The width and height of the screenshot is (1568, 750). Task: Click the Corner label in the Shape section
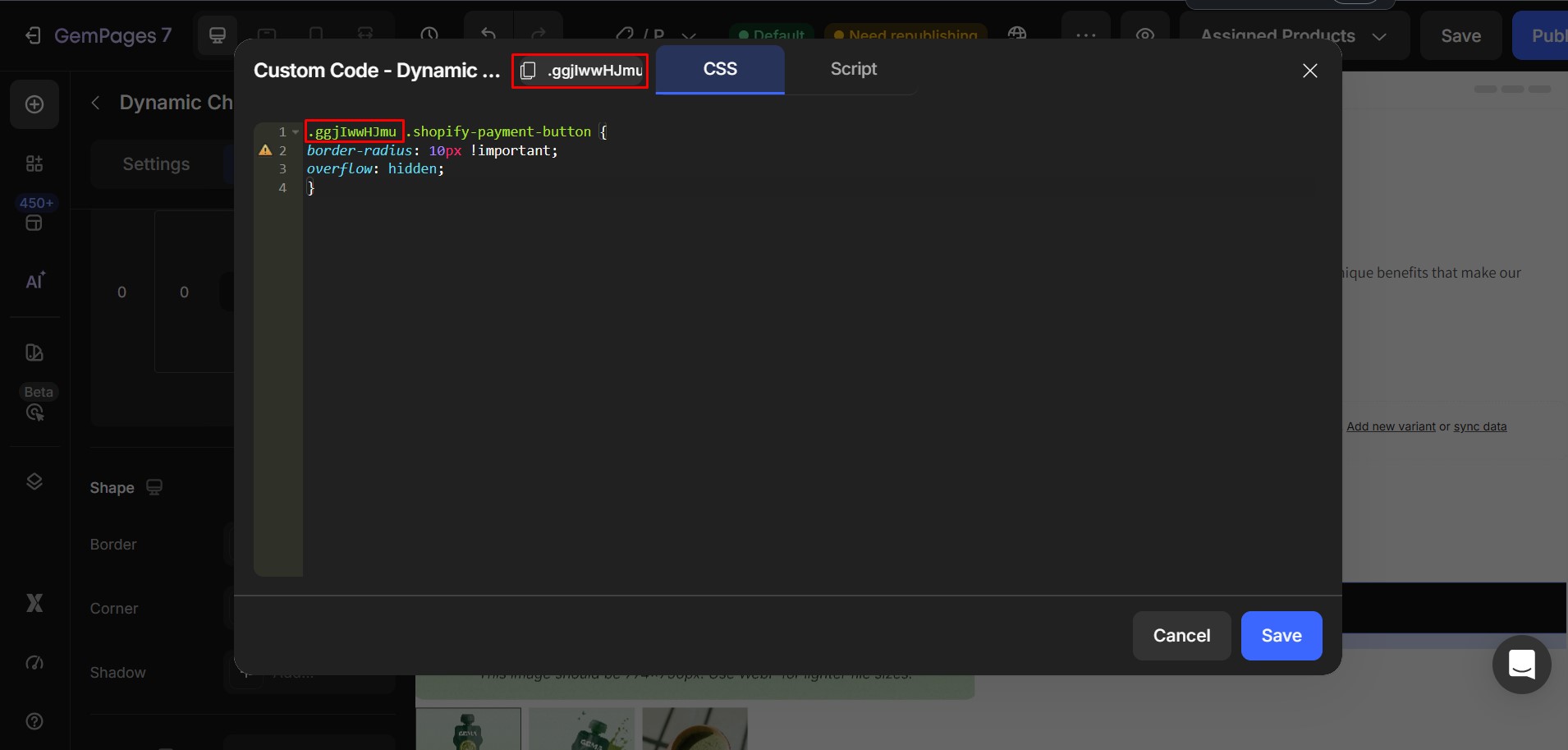tap(114, 609)
